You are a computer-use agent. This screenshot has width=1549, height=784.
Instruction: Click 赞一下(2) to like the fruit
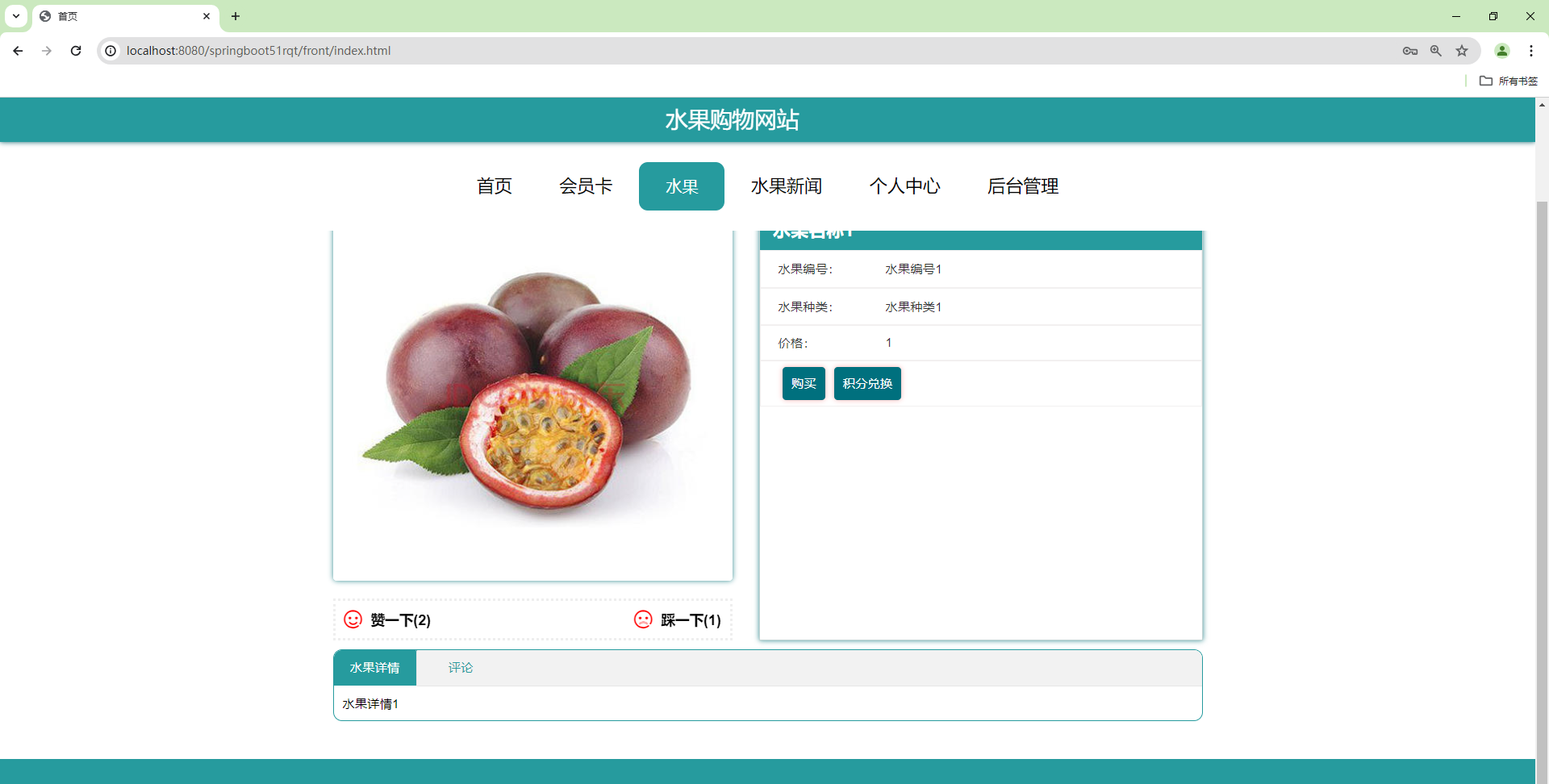400,620
